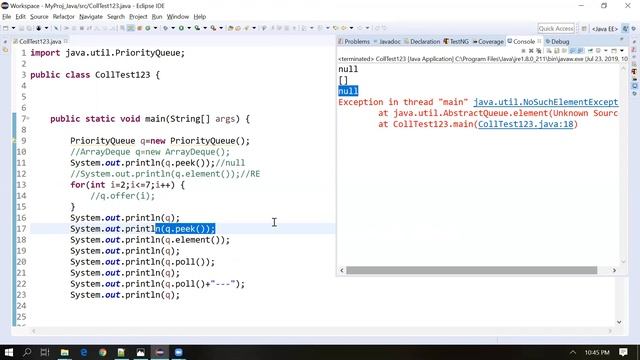Open the Windows Start menu
The width and height of the screenshot is (640, 360).
click(8, 352)
